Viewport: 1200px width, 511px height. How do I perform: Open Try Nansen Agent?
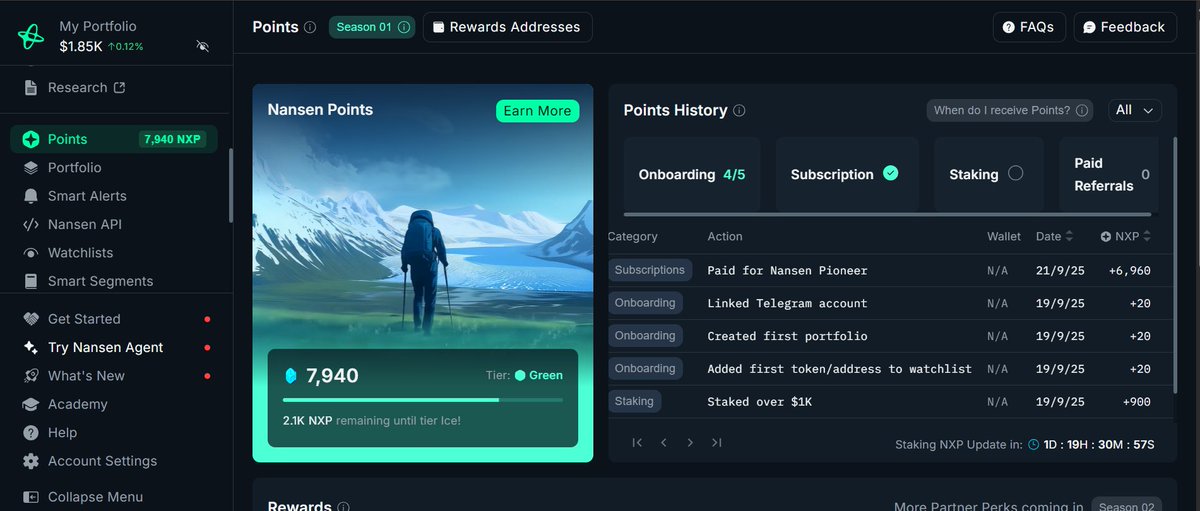[x=105, y=348]
